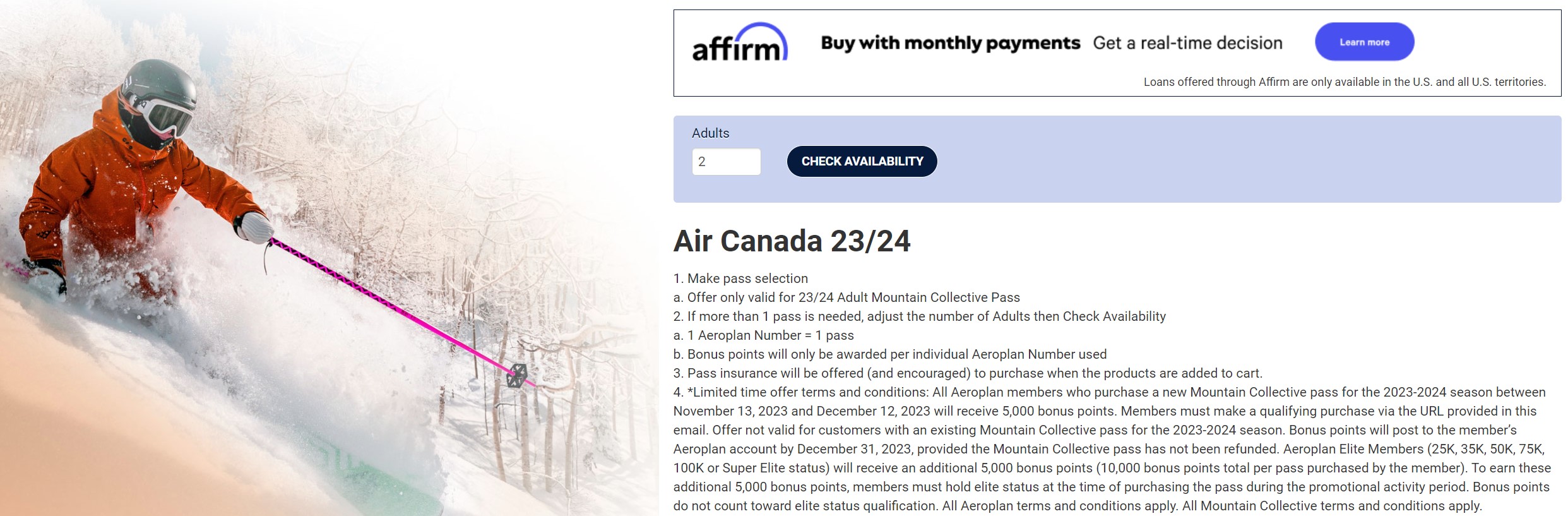Click the Adults label text
This screenshot has width=1568, height=516.
pyautogui.click(x=710, y=133)
